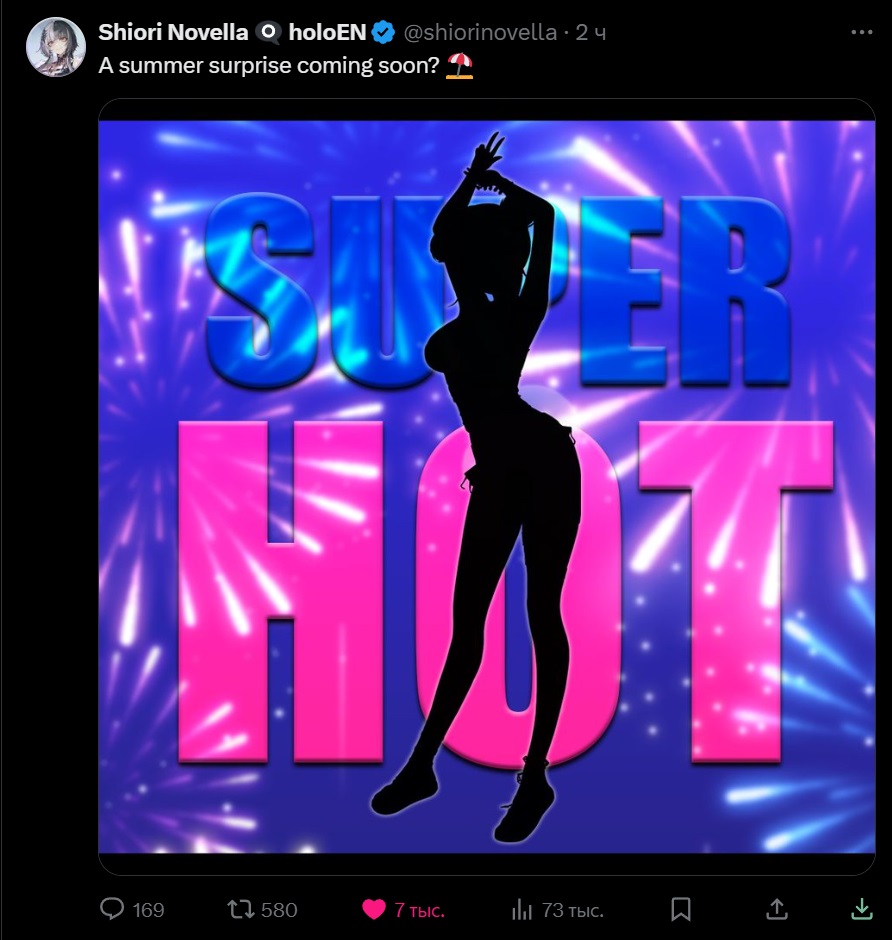Open Shiori Novella's profile avatar
Screen dimensions: 892x940
[56, 47]
